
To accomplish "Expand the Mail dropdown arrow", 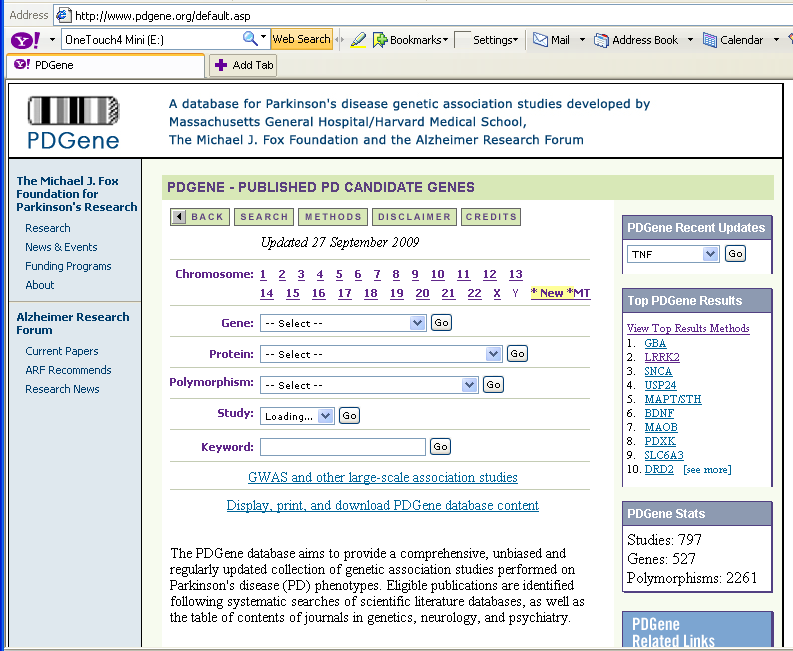I will [x=582, y=39].
